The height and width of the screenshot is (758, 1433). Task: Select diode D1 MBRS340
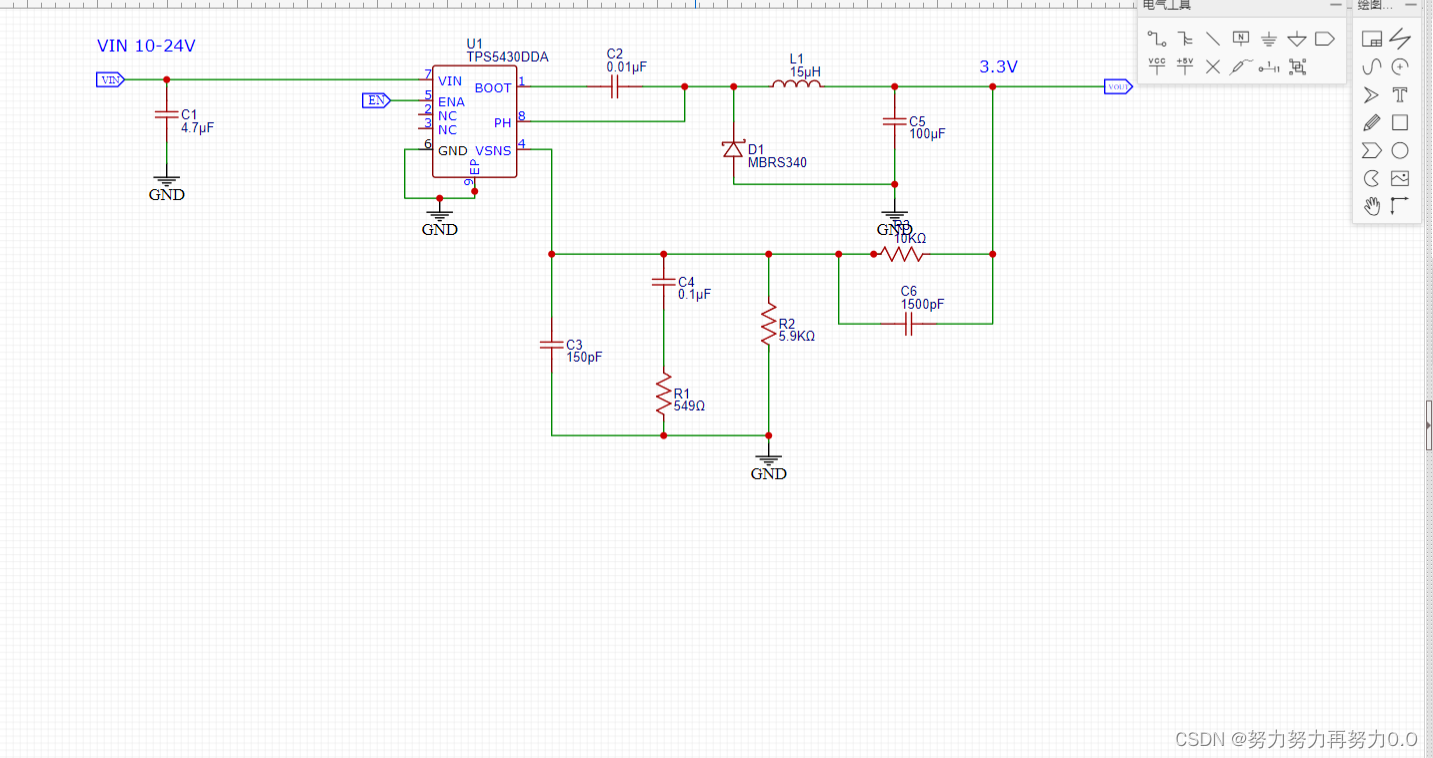click(x=733, y=149)
